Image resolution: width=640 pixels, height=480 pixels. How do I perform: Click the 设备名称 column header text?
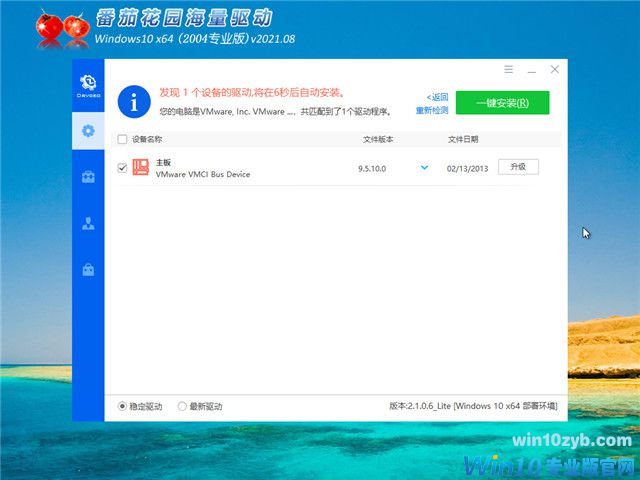tap(147, 139)
